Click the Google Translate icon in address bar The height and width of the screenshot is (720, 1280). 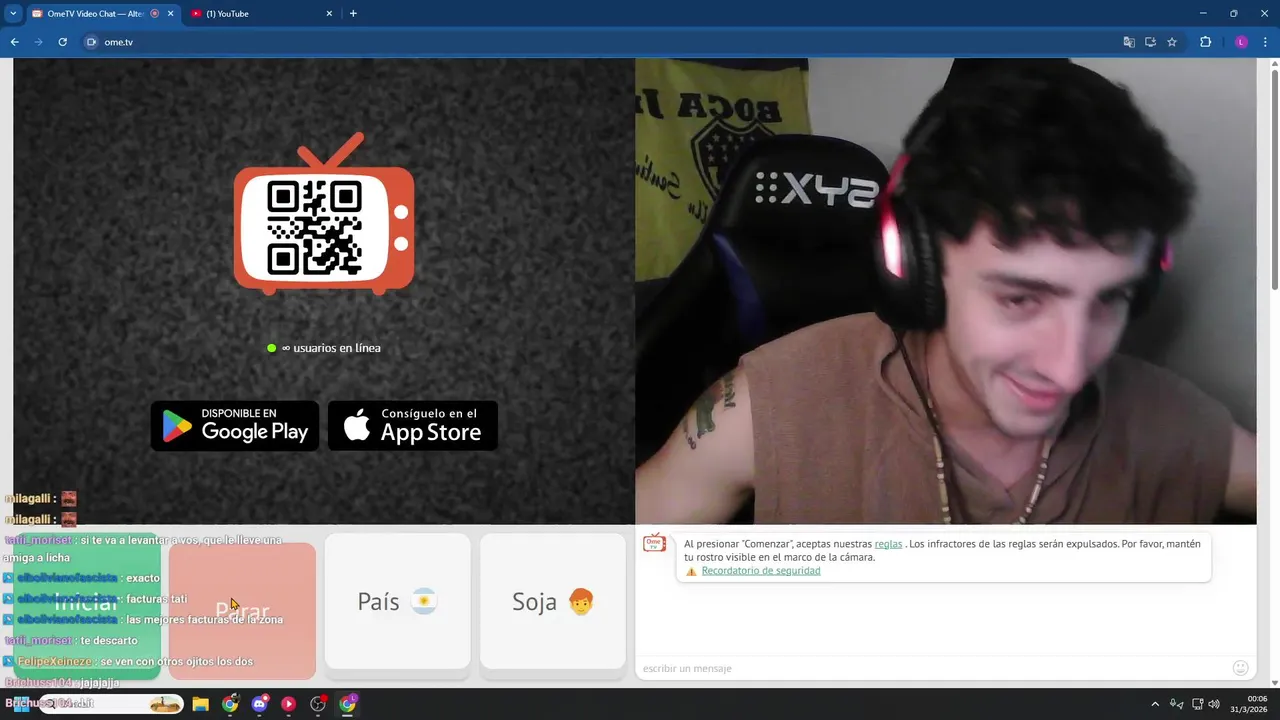[x=1129, y=42]
